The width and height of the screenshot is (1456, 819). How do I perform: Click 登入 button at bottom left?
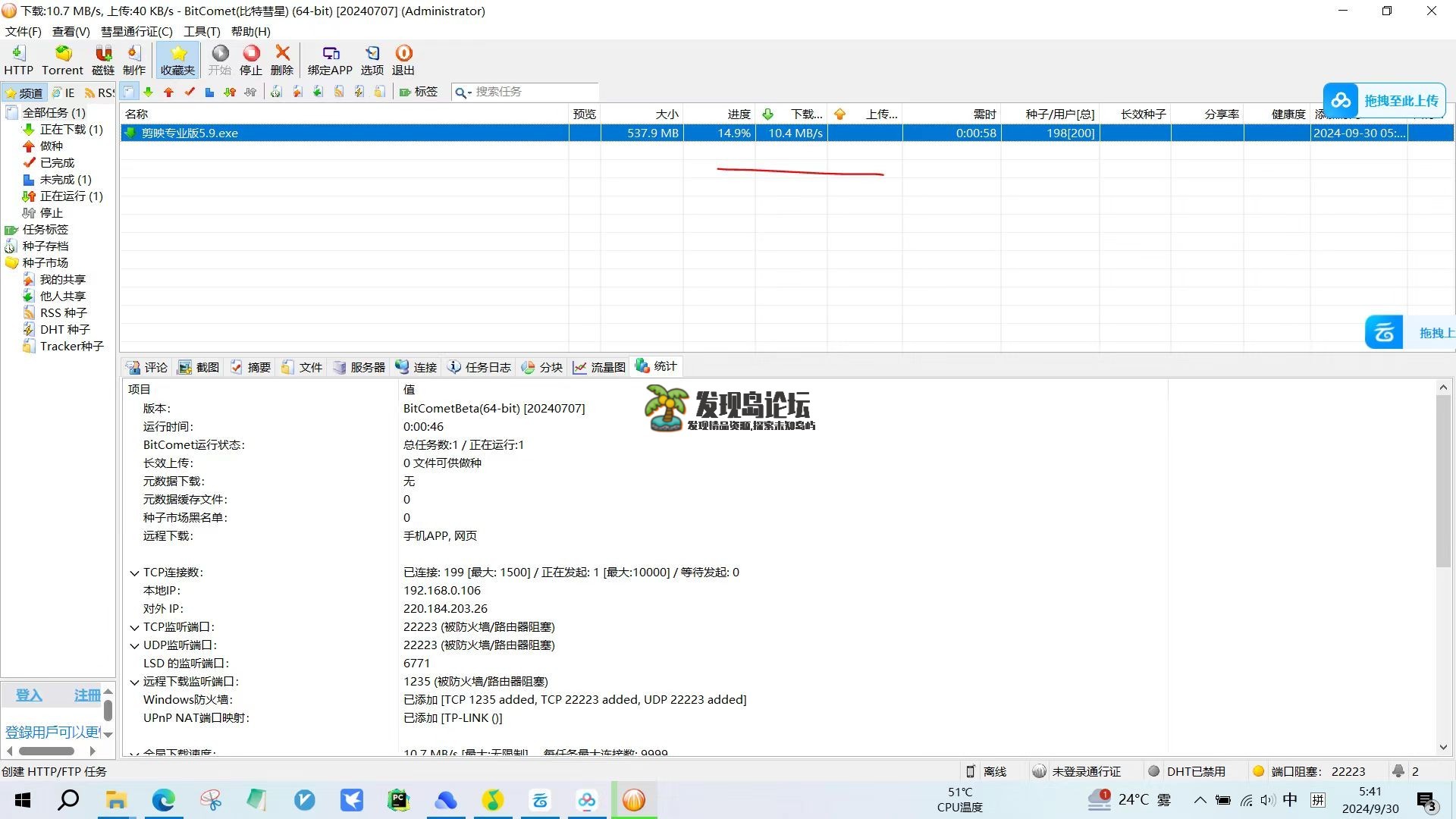click(29, 695)
